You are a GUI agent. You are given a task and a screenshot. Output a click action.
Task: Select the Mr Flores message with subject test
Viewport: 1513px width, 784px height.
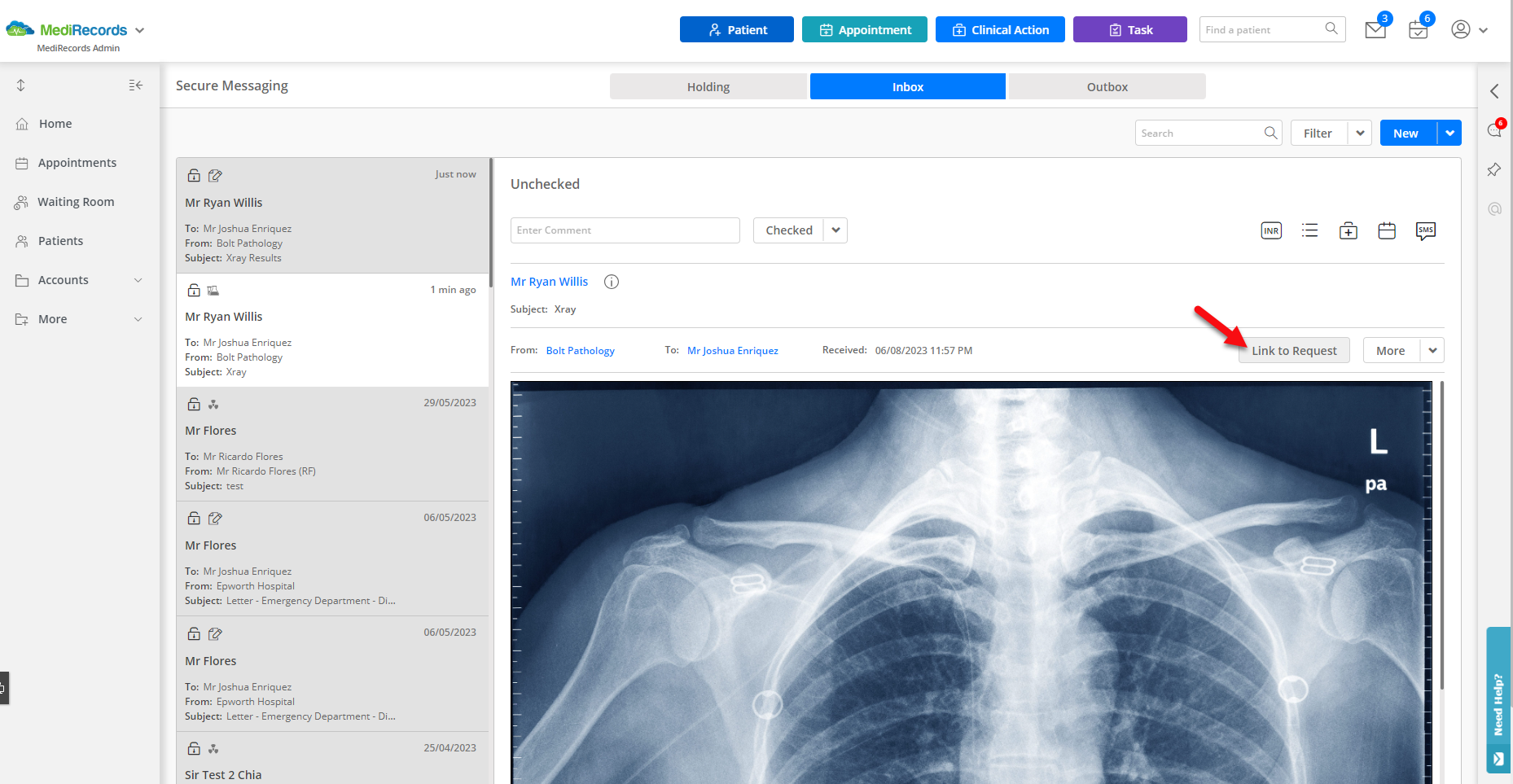coord(332,445)
